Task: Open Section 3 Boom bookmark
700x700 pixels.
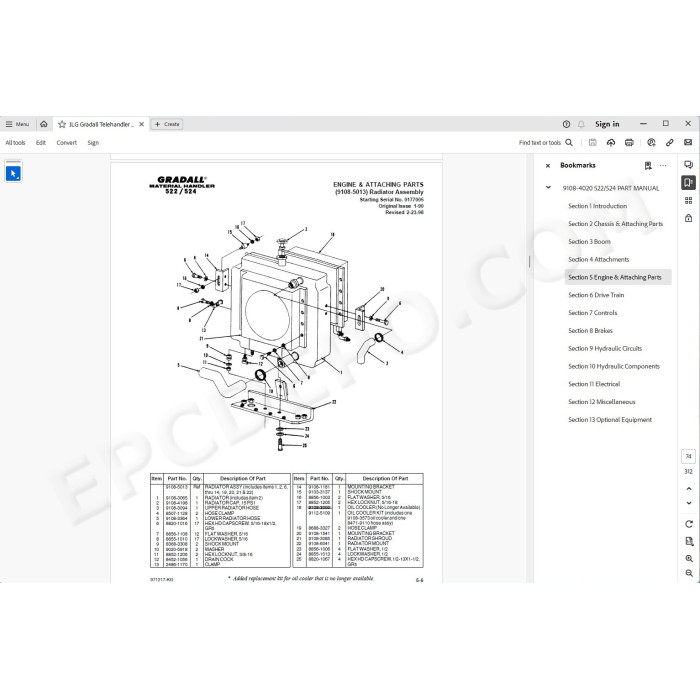Action: tap(589, 242)
